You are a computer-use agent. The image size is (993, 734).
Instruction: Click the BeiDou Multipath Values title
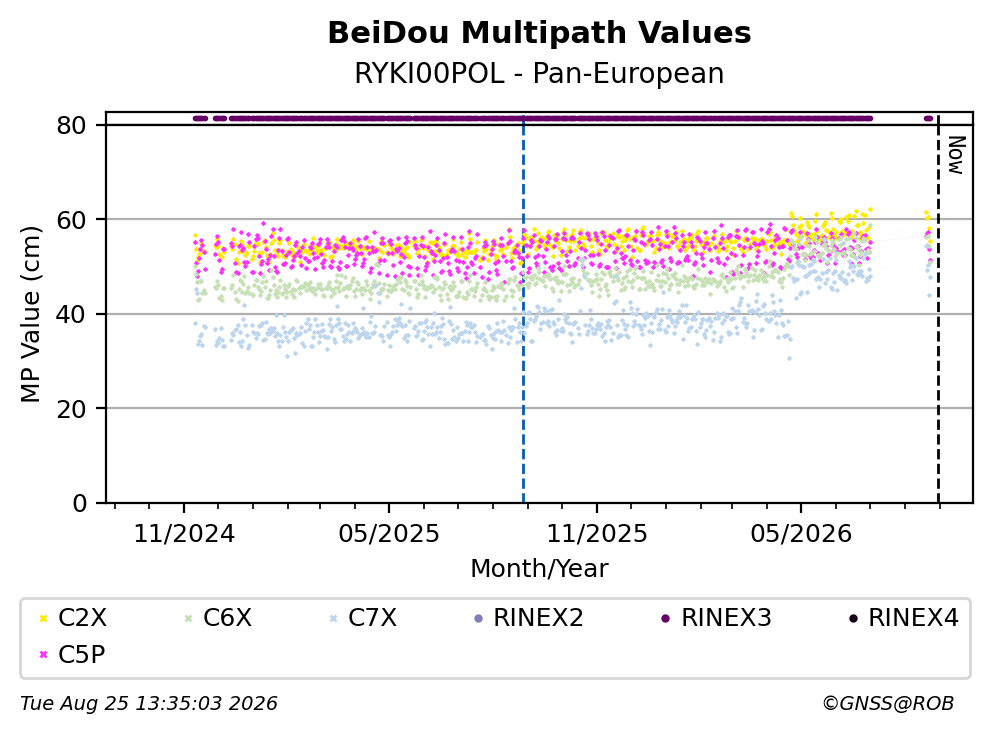pyautogui.click(x=539, y=33)
